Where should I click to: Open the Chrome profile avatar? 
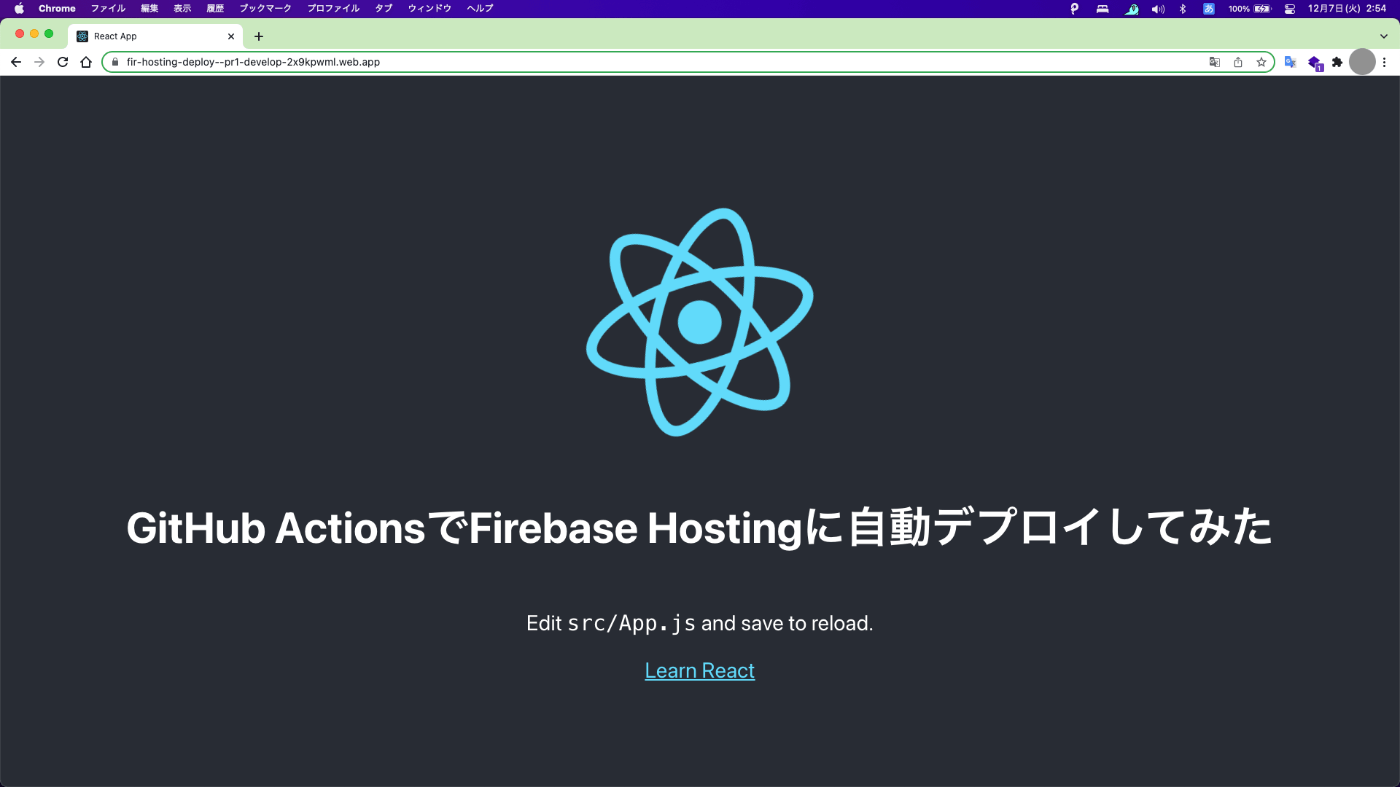tap(1362, 62)
